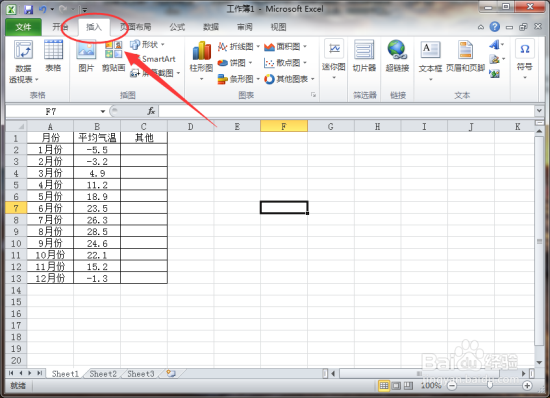The image size is (550, 398).
Task: Insert a Hyperlink (超链接)
Action: [397, 56]
